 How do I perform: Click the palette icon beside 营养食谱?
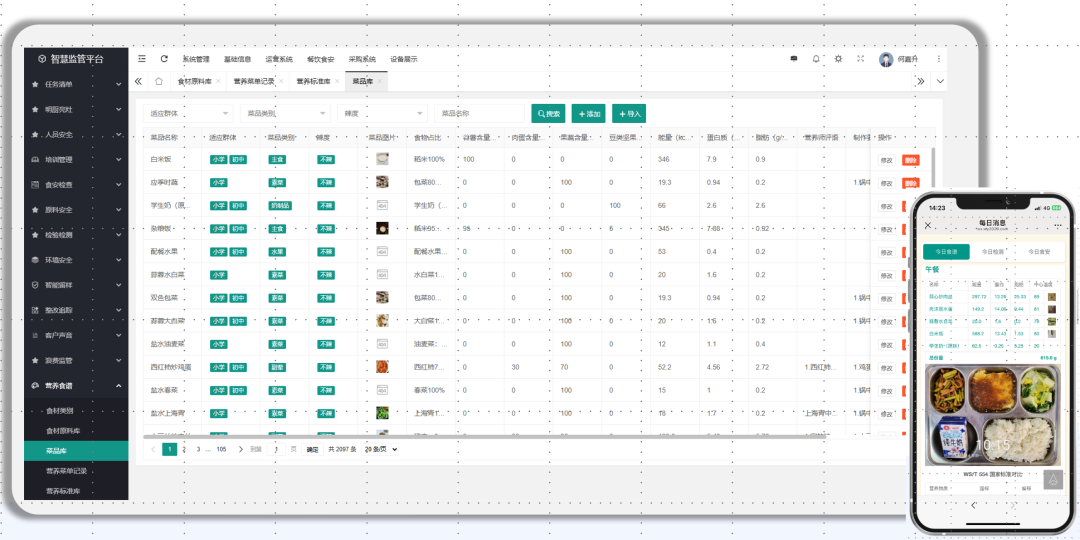point(35,386)
